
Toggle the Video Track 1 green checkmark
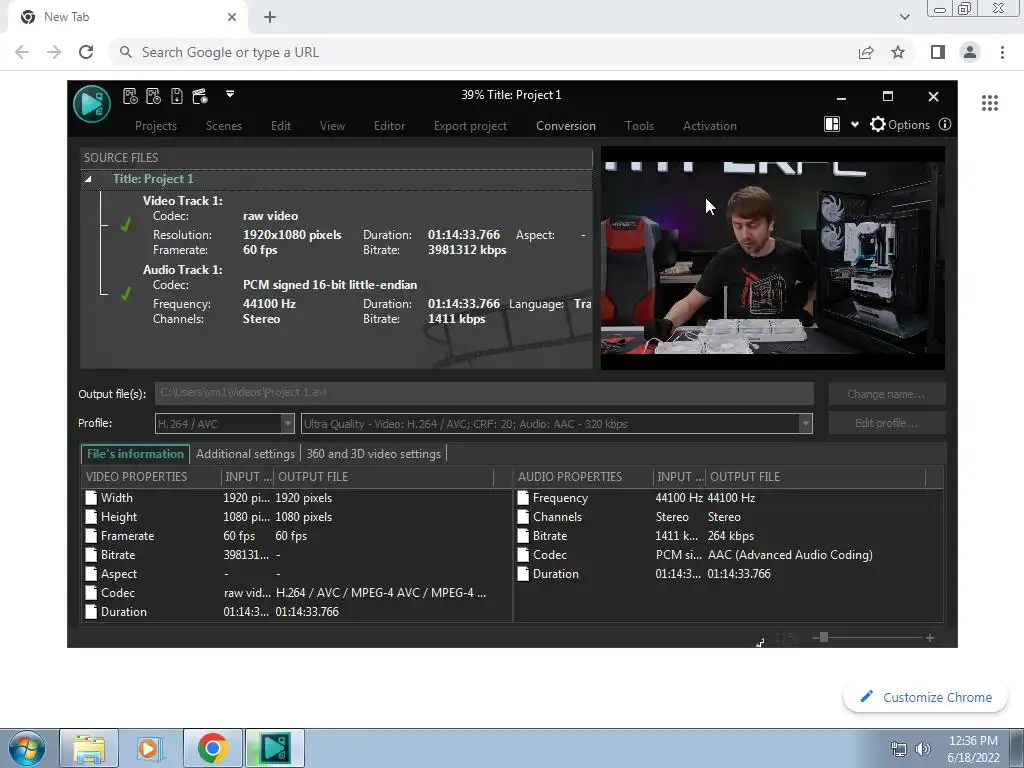(126, 225)
